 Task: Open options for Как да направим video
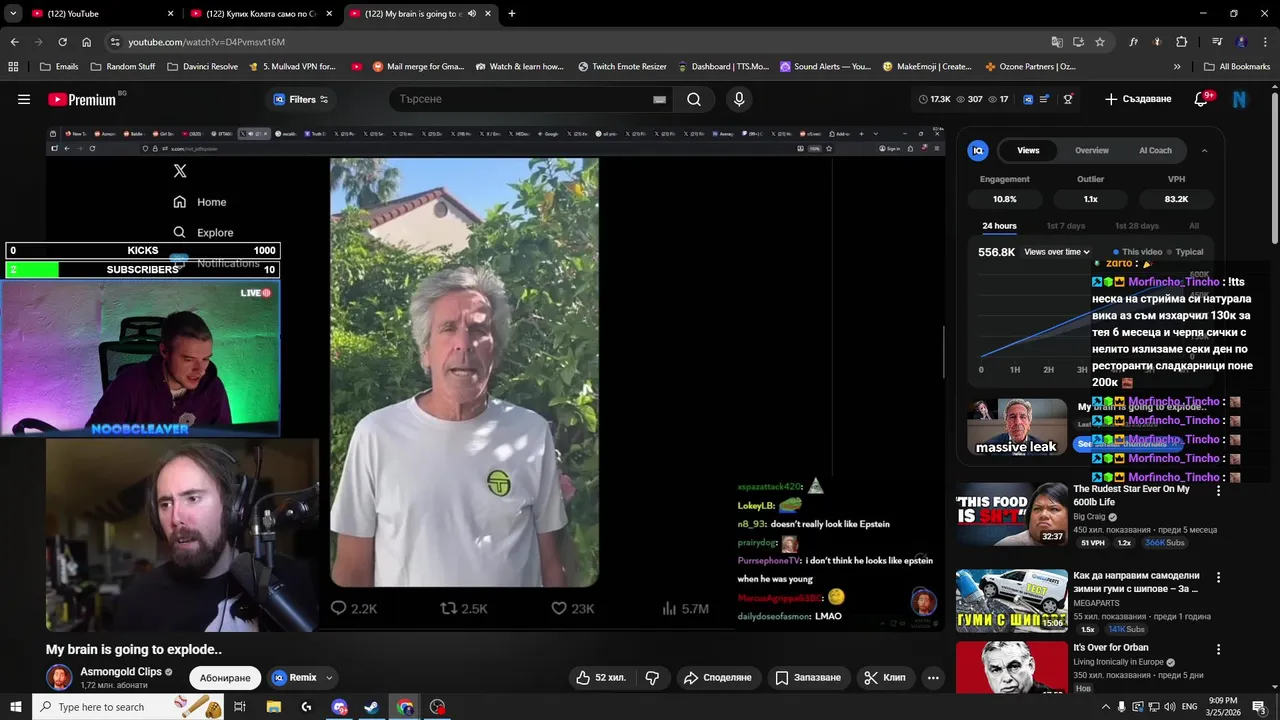(x=1218, y=578)
